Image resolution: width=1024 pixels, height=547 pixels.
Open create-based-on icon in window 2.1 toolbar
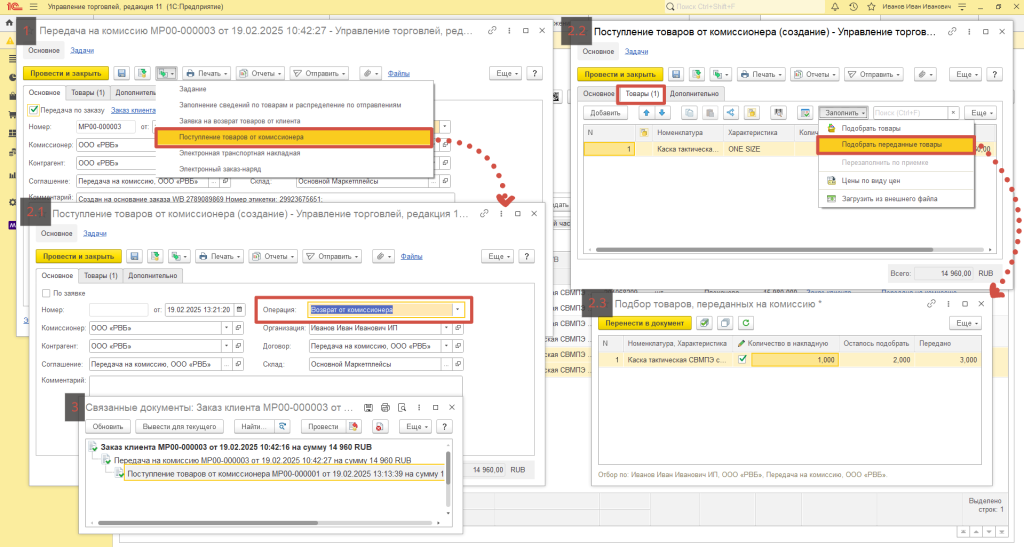tap(178, 257)
